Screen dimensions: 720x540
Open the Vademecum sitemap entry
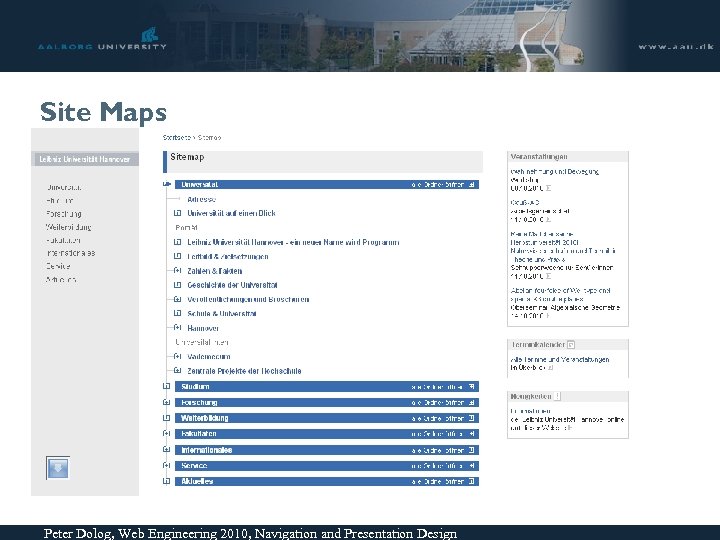(209, 357)
